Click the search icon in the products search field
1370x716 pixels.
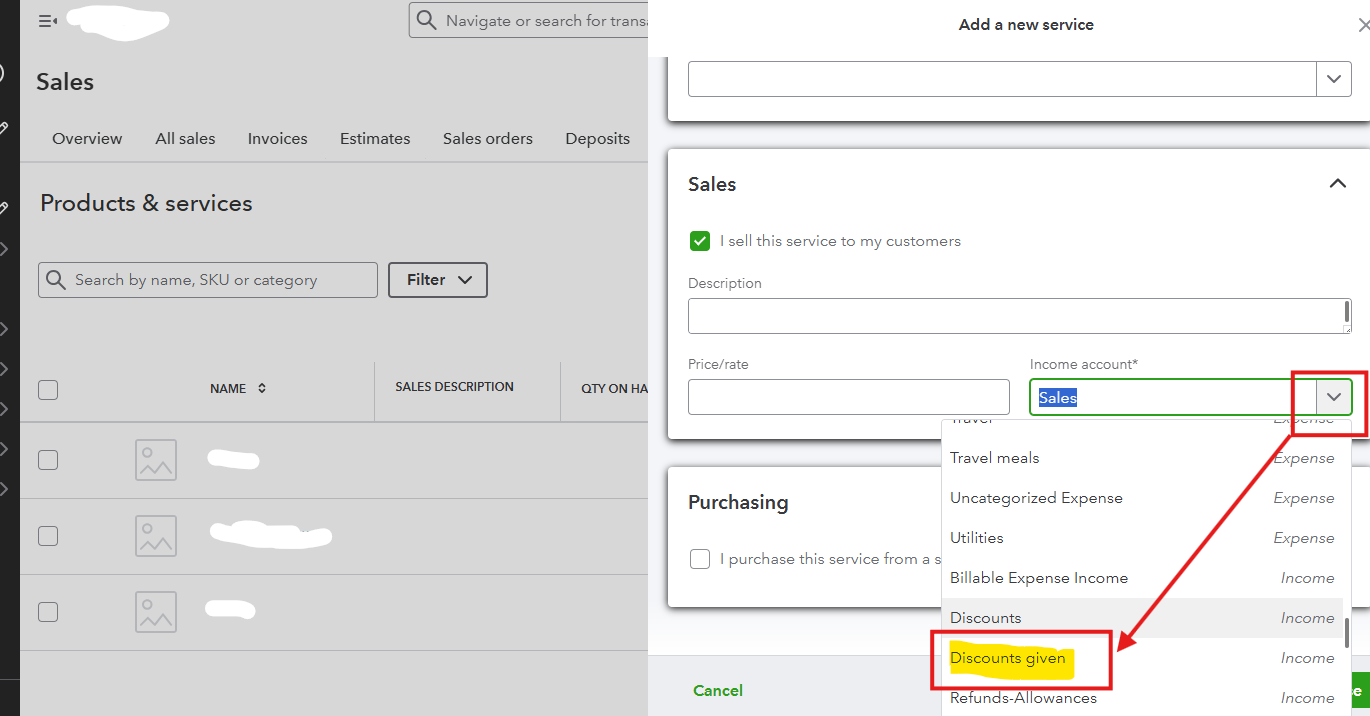click(x=57, y=280)
